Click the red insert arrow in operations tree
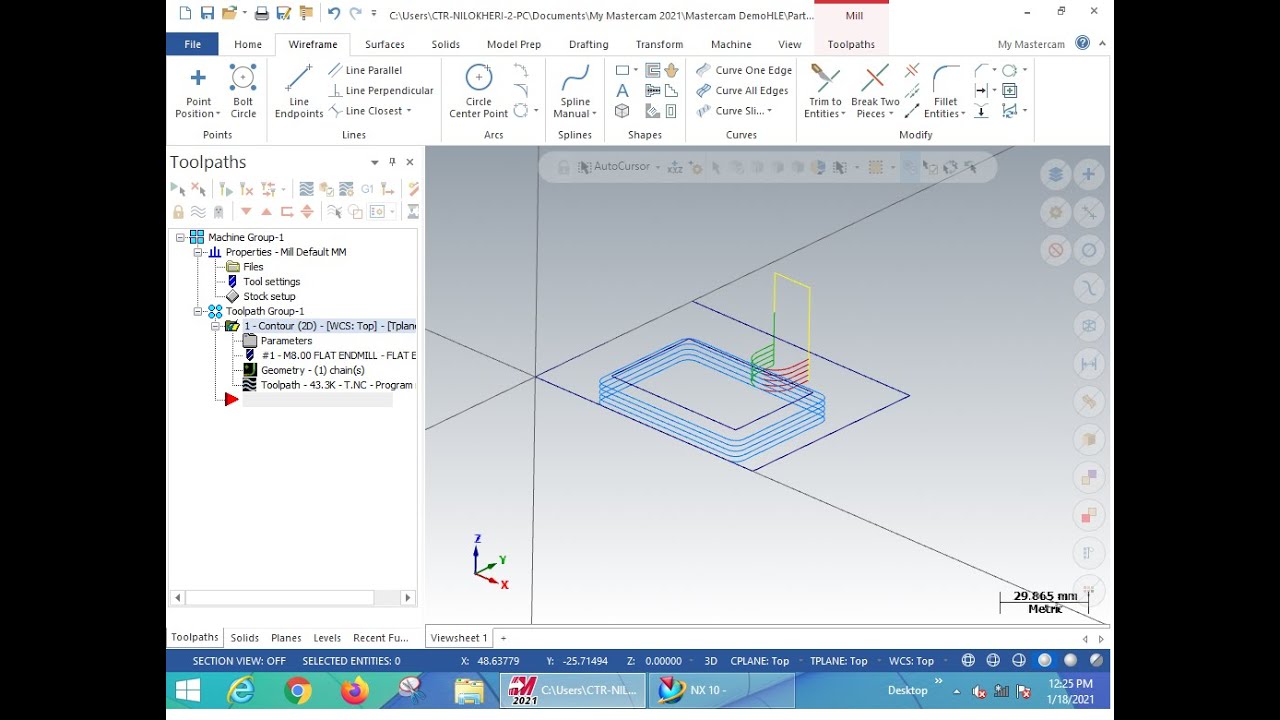 (231, 400)
